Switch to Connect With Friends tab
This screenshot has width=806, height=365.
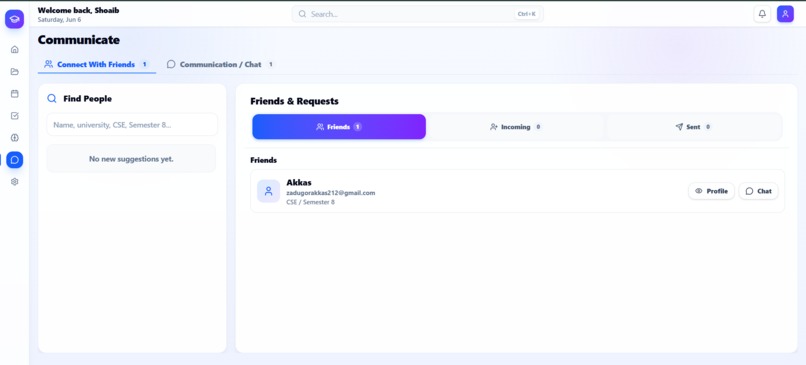coord(97,65)
